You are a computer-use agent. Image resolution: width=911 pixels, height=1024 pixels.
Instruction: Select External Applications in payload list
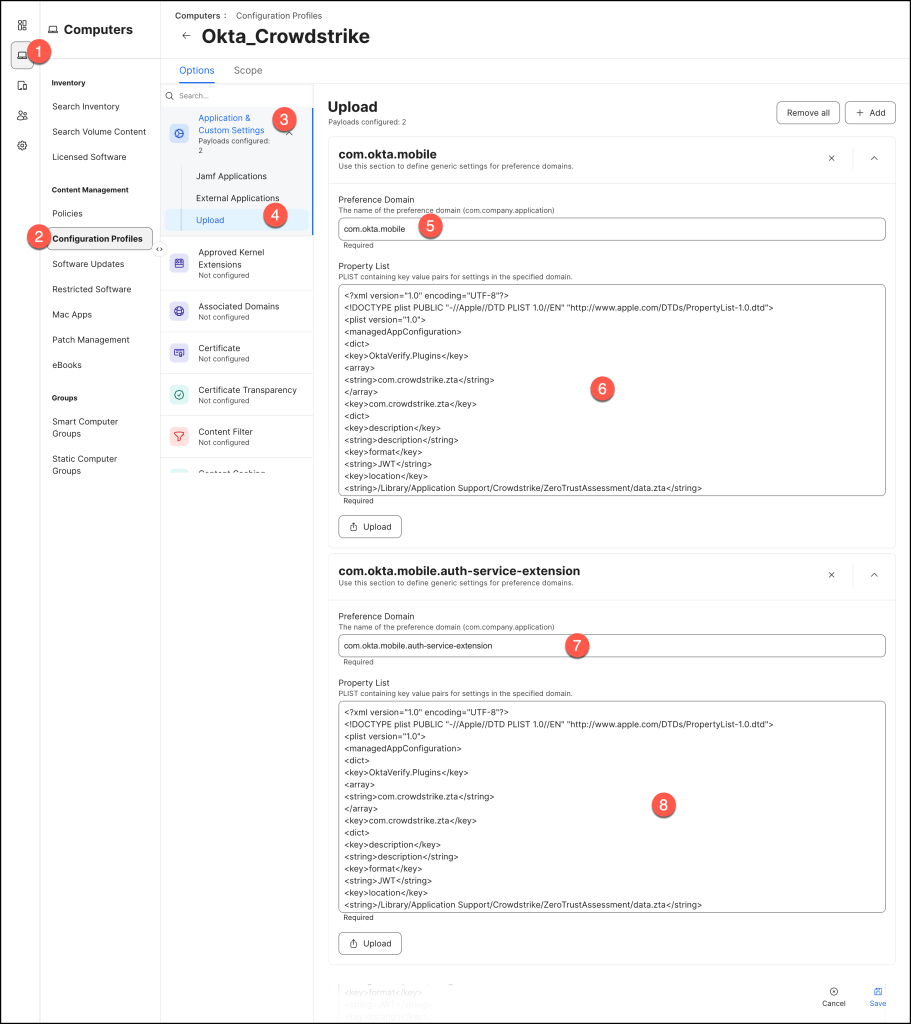click(x=237, y=198)
